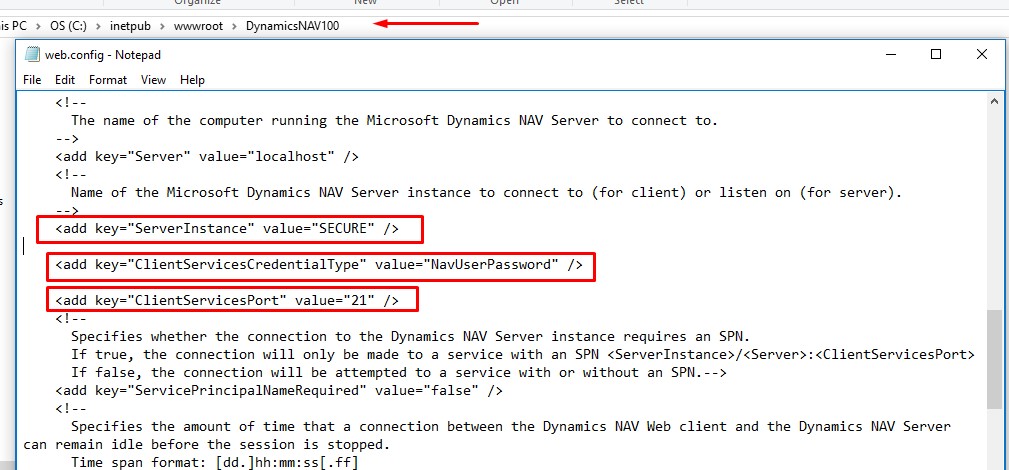Viewport: 1009px width, 470px height.
Task: Open the View menu in Notepad
Action: tap(154, 80)
